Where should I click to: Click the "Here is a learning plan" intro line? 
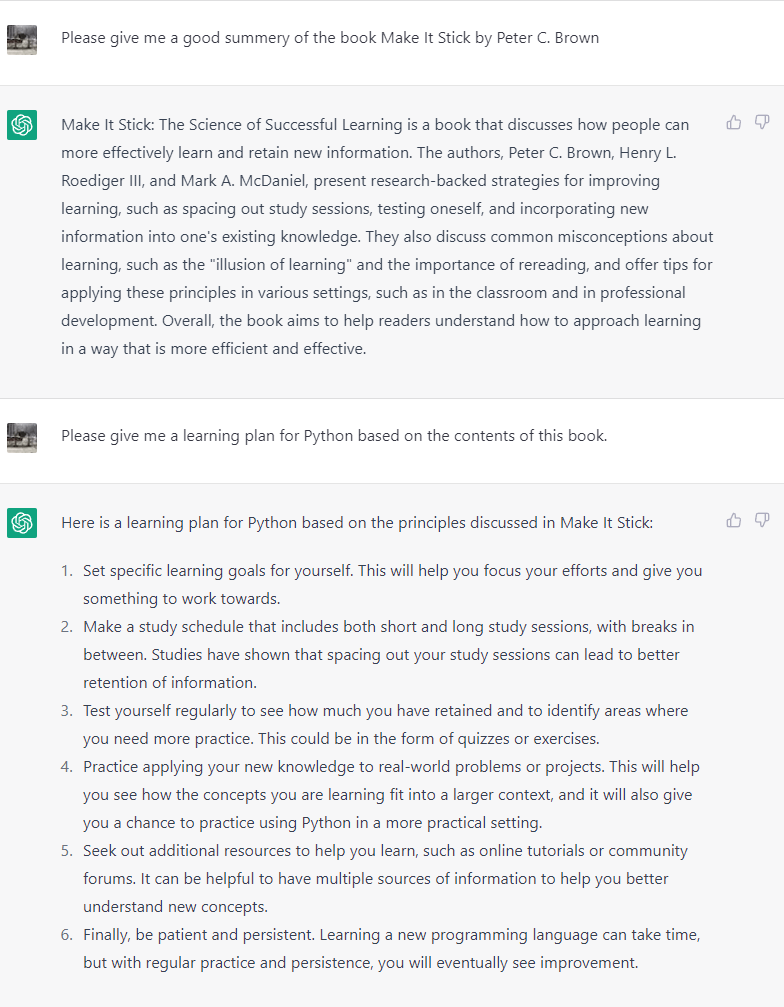pyautogui.click(x=357, y=522)
